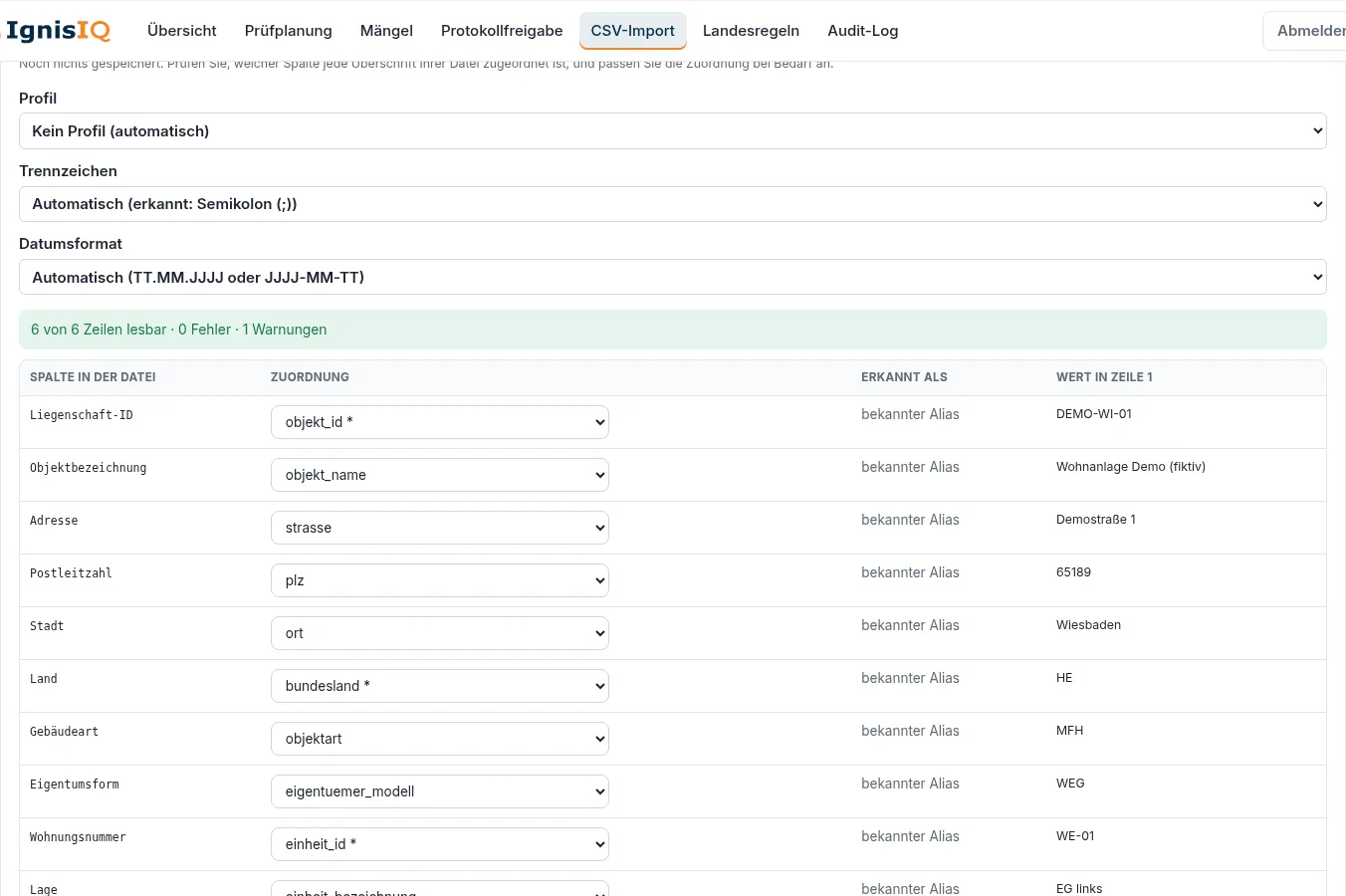1346x896 pixels.
Task: Open the Übersicht tab
Action: 182,31
